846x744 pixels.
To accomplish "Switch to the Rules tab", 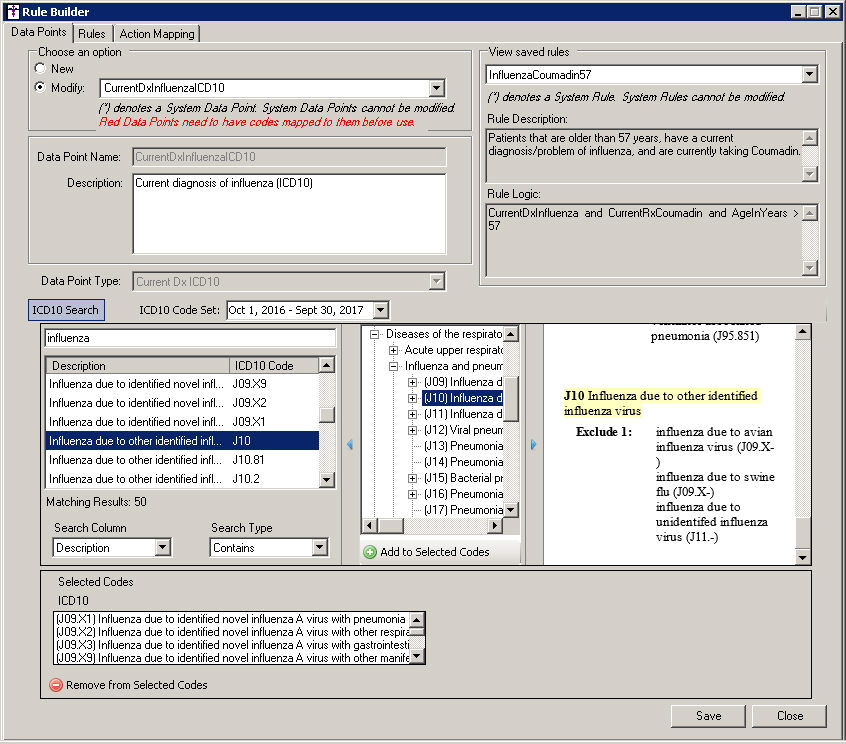I will pyautogui.click(x=91, y=33).
